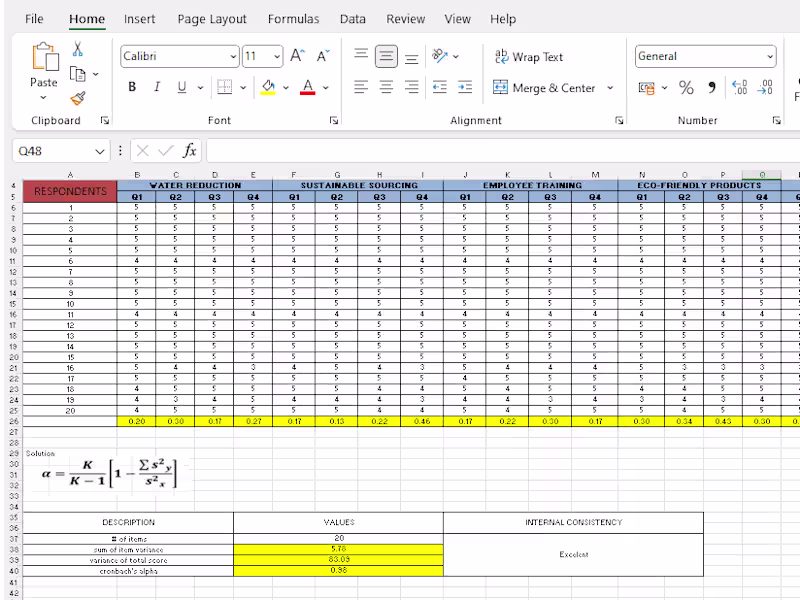
Task: Select the Format Painter brush
Action: point(78,98)
